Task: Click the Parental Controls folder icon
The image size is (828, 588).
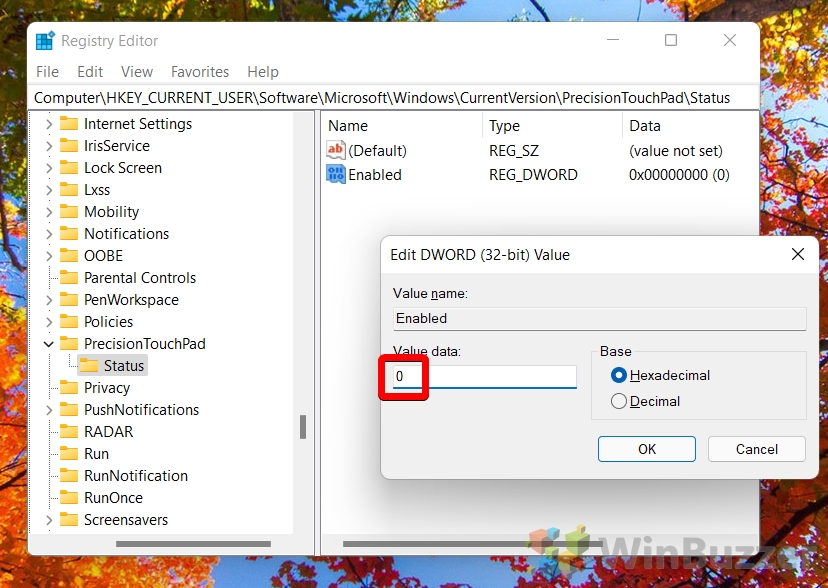Action: pyautogui.click(x=69, y=278)
